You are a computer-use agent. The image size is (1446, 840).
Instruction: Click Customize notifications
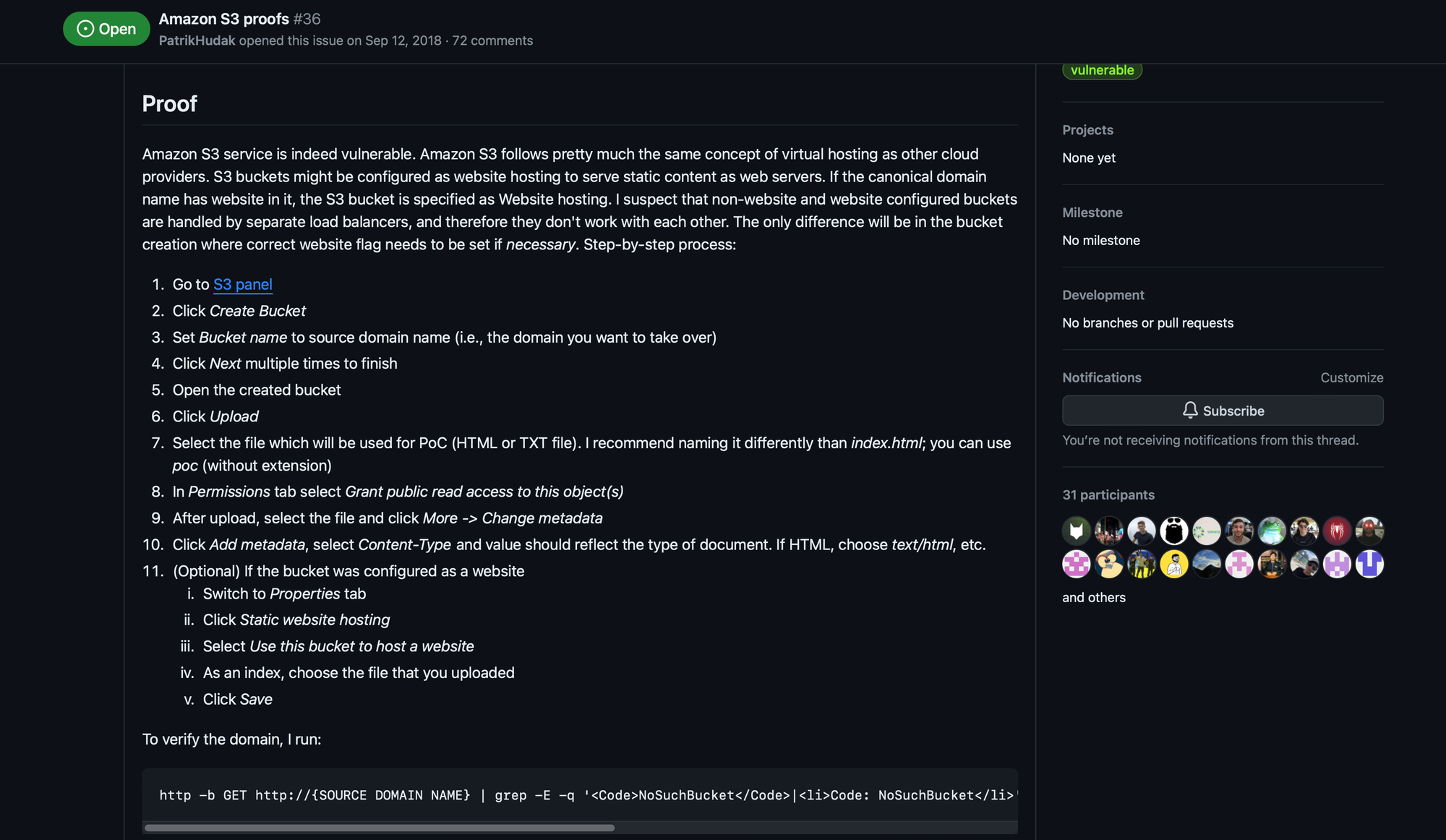(x=1351, y=377)
